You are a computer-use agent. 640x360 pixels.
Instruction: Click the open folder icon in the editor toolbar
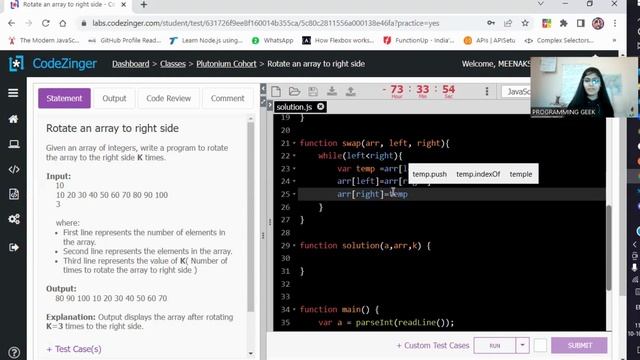coord(294,91)
